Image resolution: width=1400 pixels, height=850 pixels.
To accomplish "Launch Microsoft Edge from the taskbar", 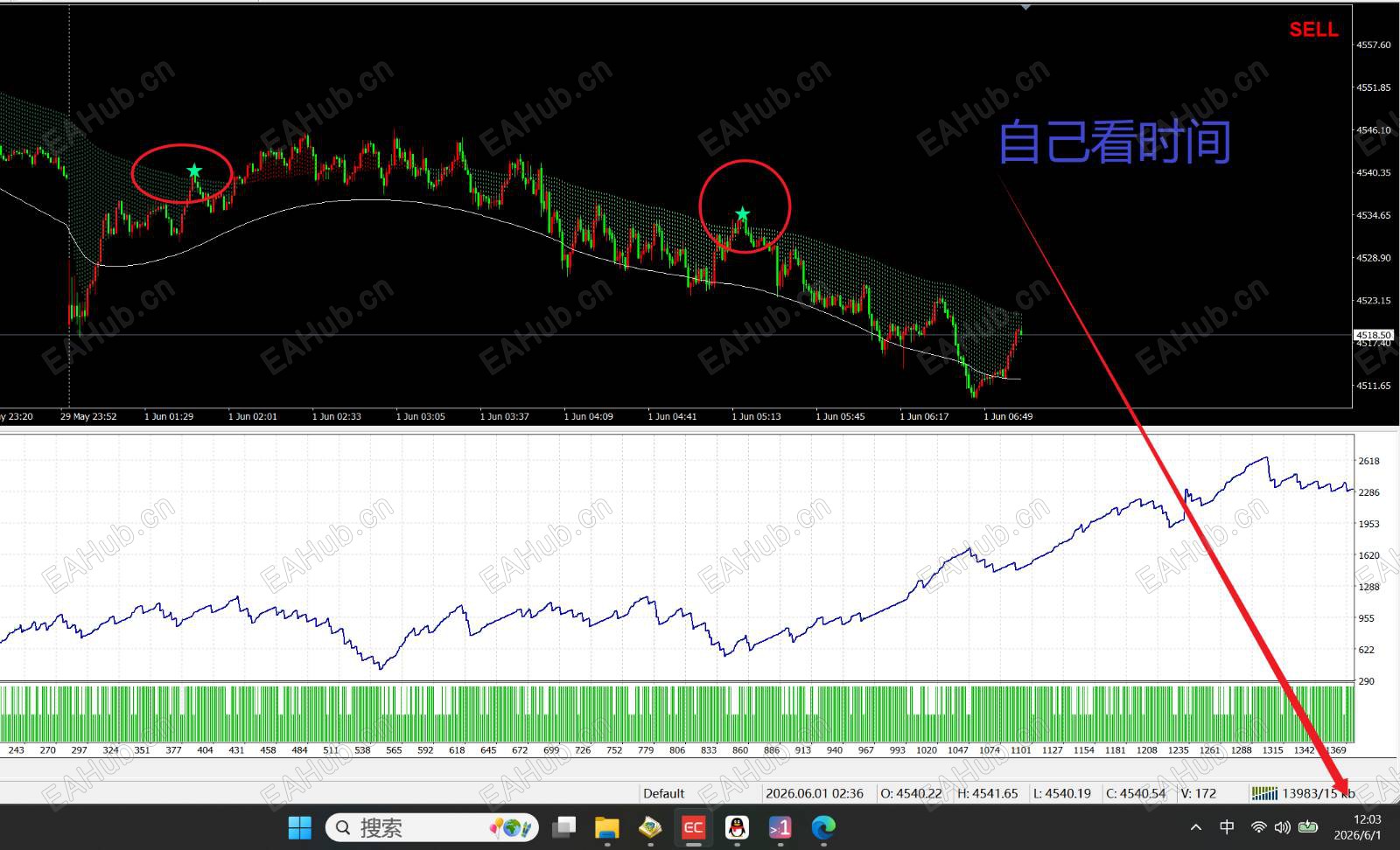I will (823, 827).
